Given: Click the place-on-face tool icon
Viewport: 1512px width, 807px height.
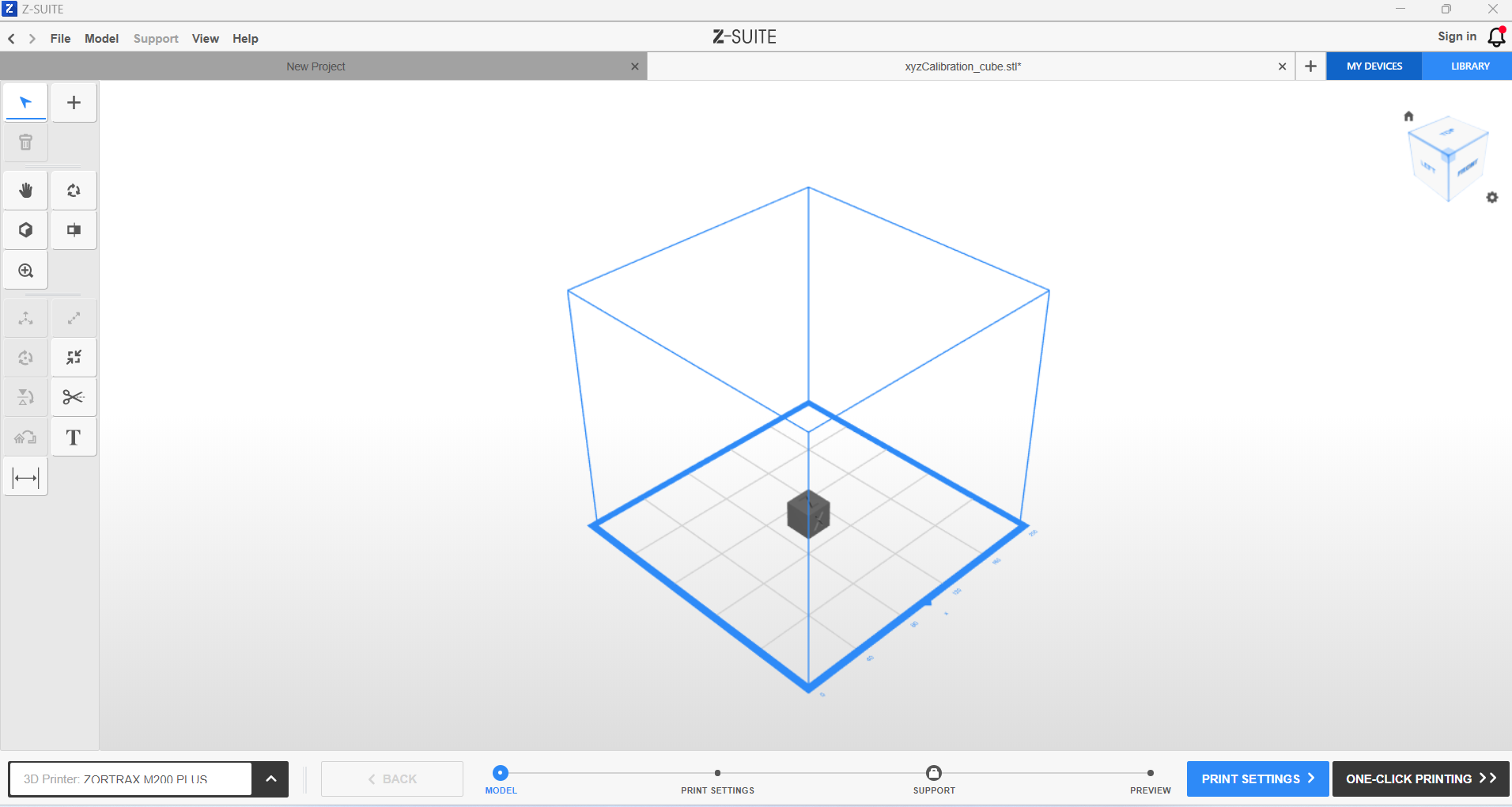Looking at the screenshot, I should [x=26, y=438].
